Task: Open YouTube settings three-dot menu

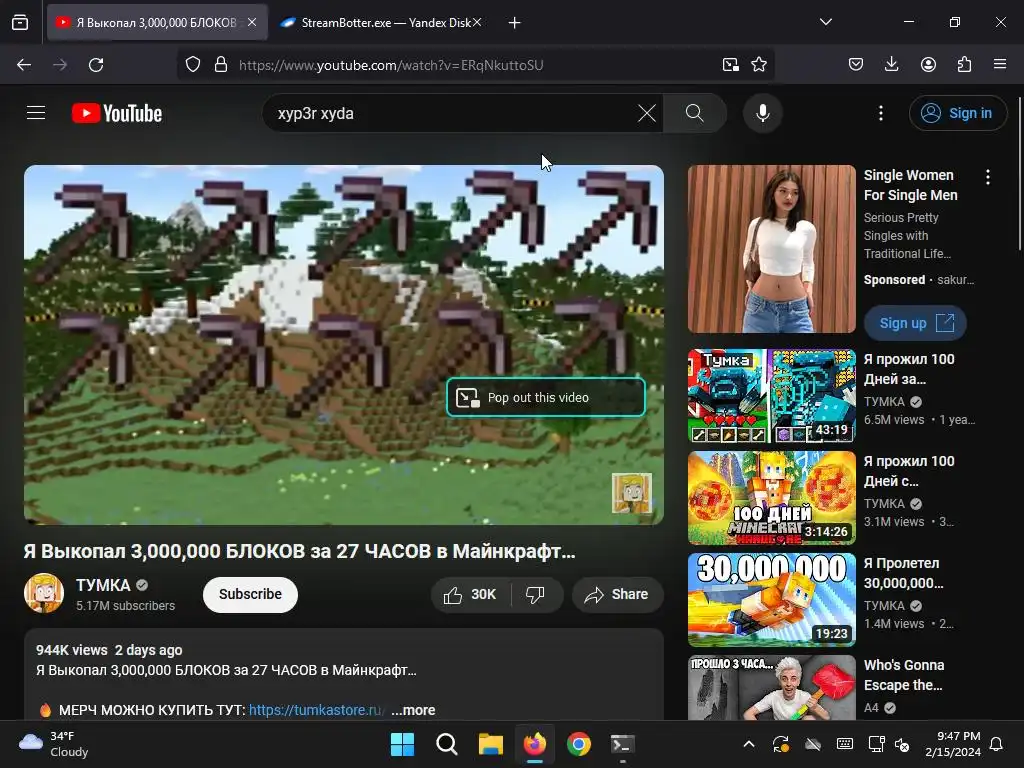Action: (880, 113)
